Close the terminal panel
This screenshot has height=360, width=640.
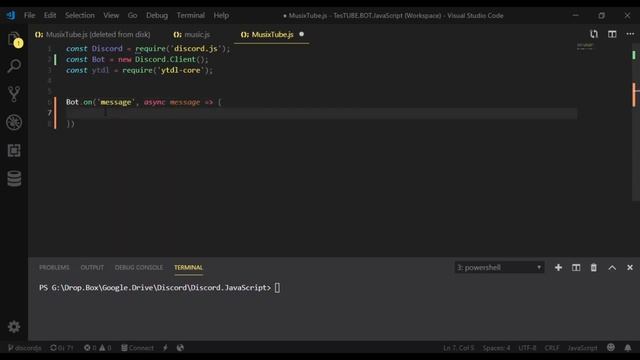pos(630,267)
